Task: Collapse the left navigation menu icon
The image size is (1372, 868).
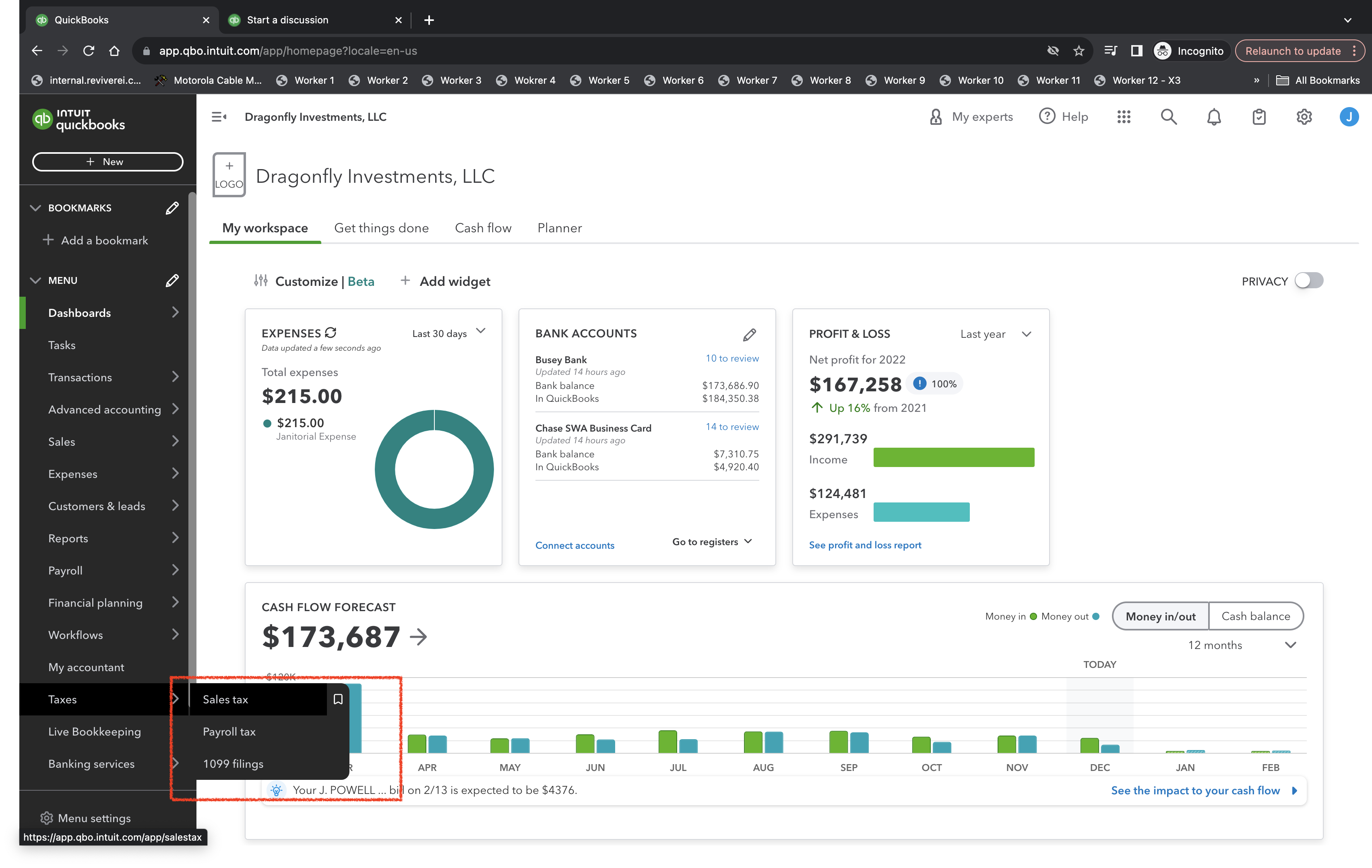Action: point(219,117)
